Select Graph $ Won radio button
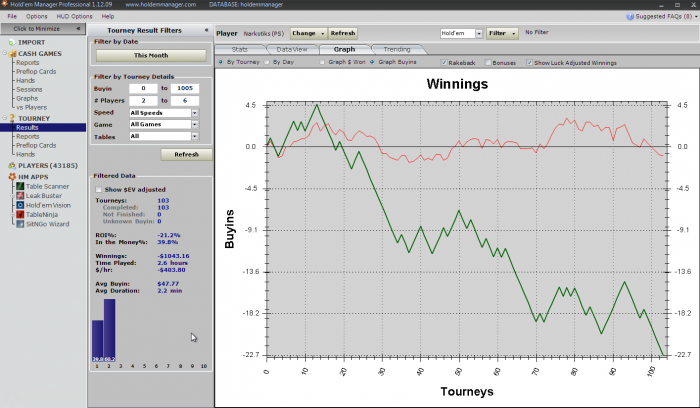Screen dimensions: 700x408 click(x=322, y=62)
